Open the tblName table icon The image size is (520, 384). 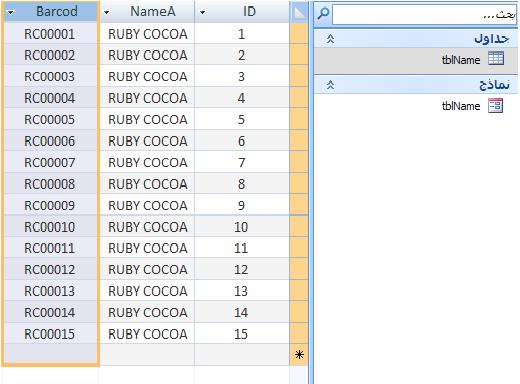point(496,59)
